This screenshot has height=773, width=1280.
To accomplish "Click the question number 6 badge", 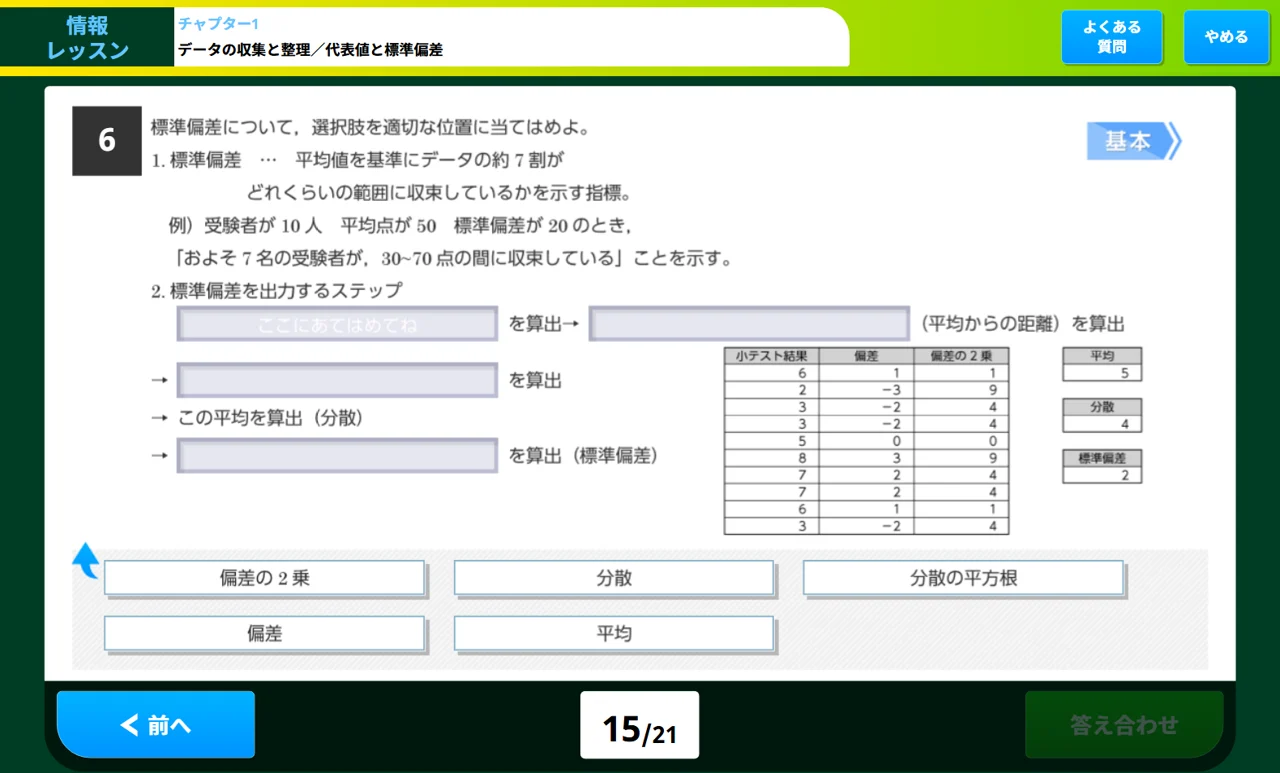I will click(107, 141).
